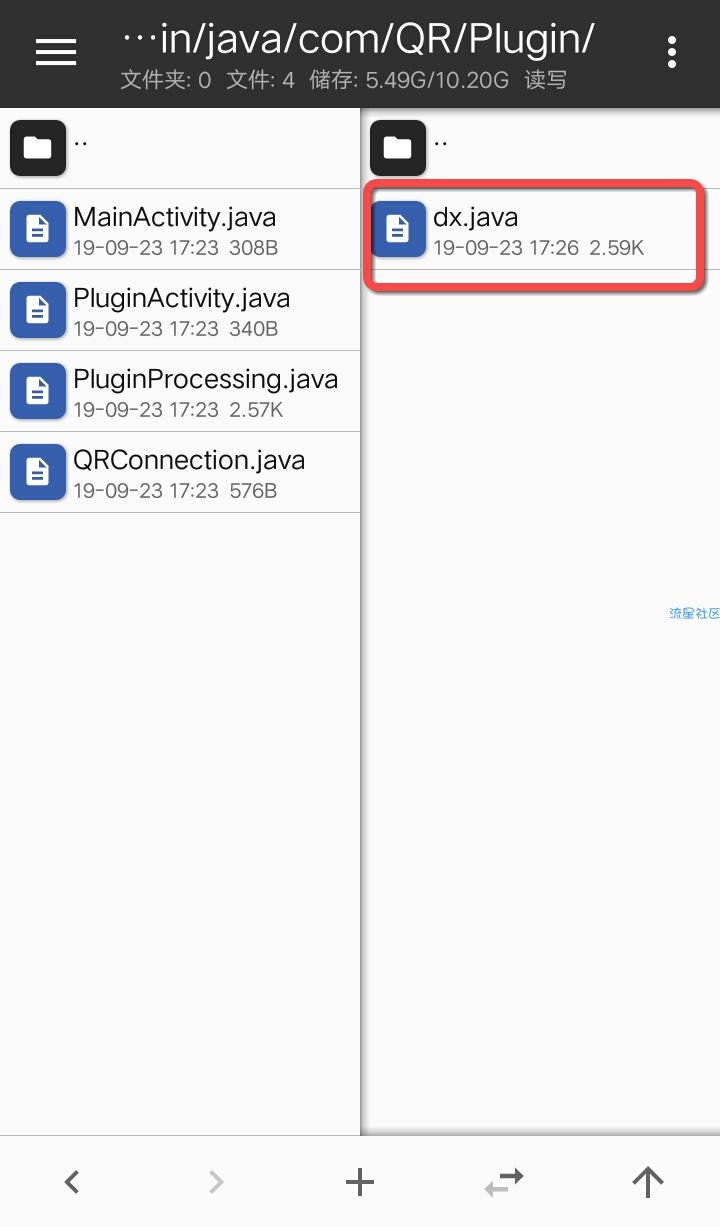
Task: Tap the plus icon to create new
Action: click(x=360, y=1182)
